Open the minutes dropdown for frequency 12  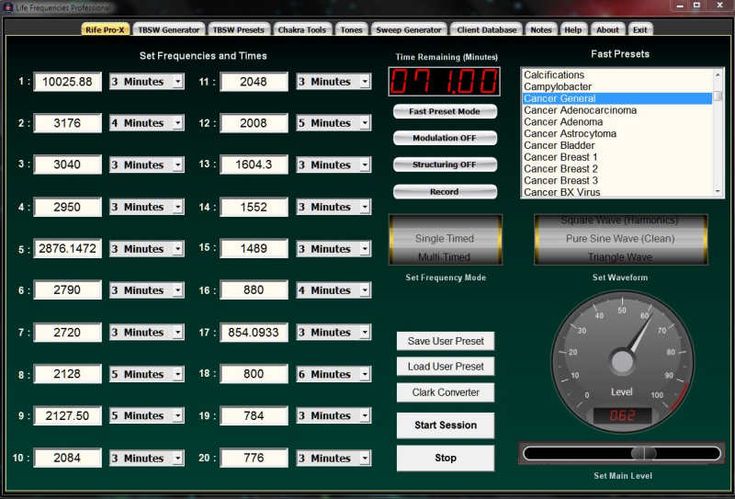[365, 123]
